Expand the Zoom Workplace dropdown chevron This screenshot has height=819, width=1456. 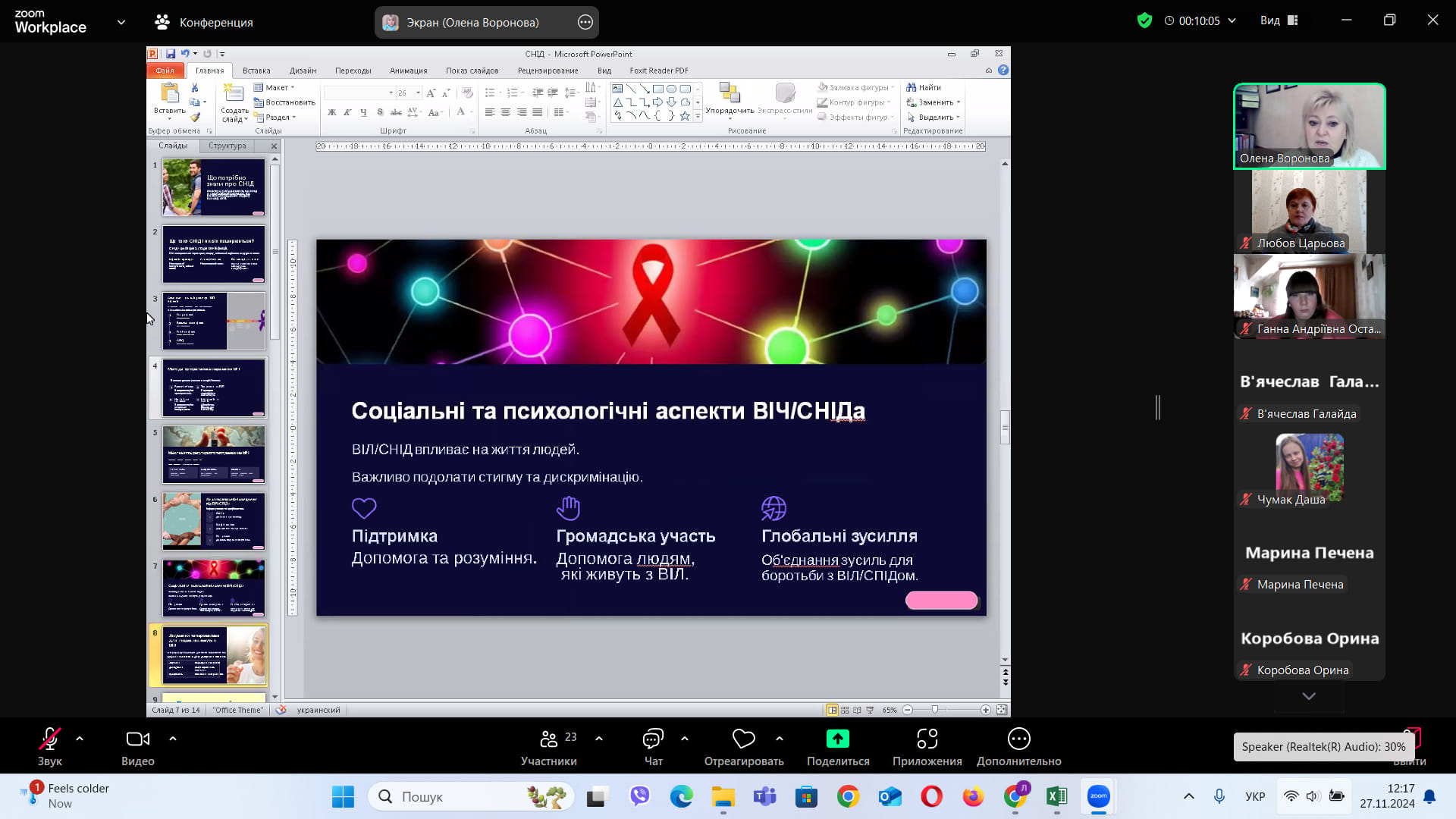(x=121, y=22)
